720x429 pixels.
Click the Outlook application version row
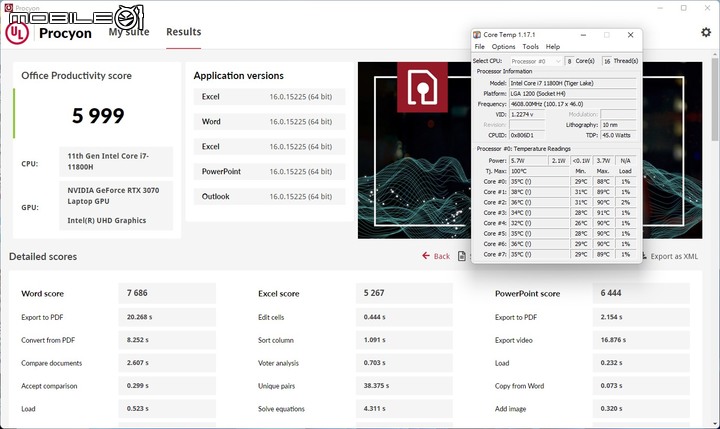point(270,196)
